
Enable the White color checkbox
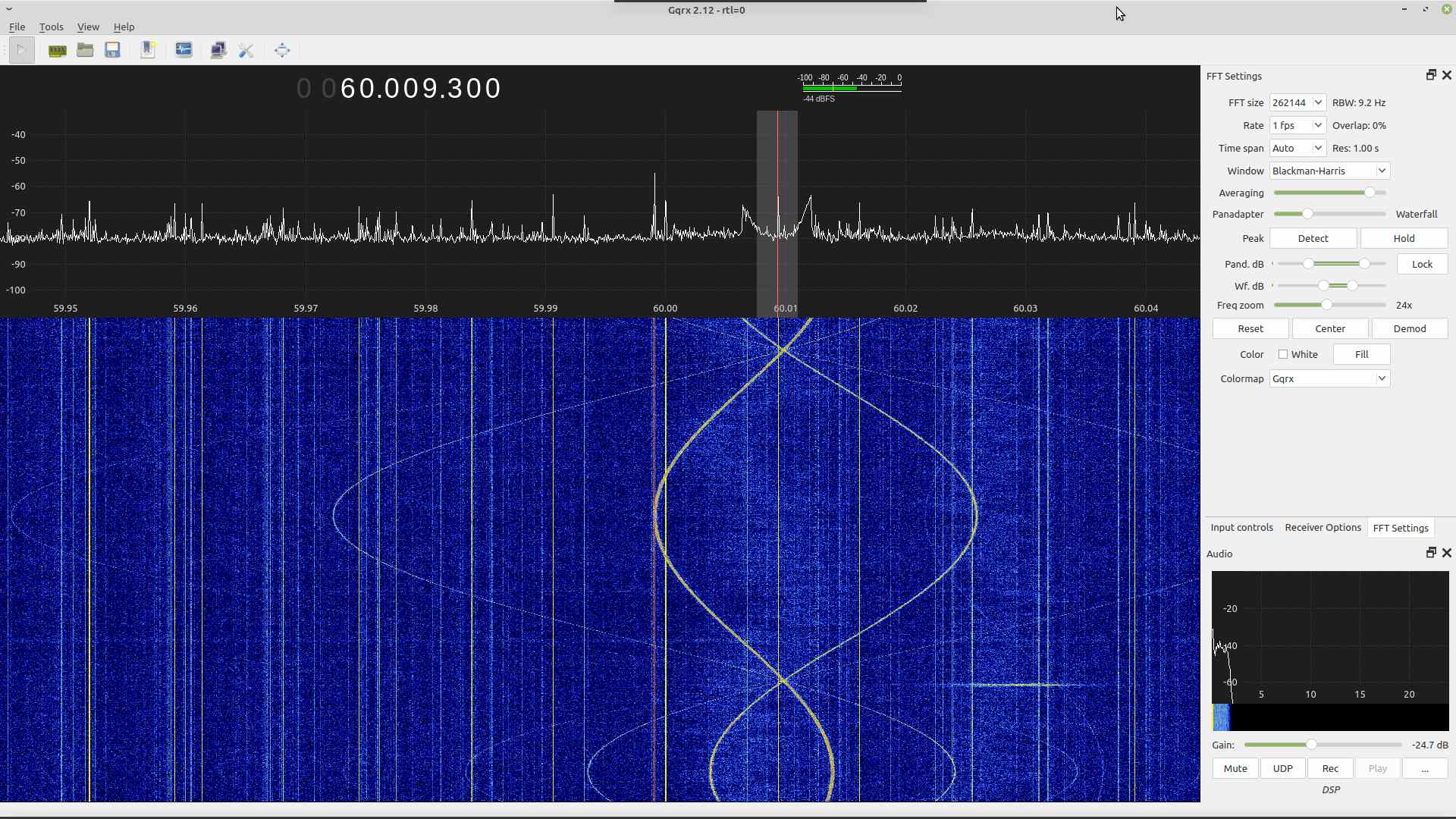point(1283,354)
